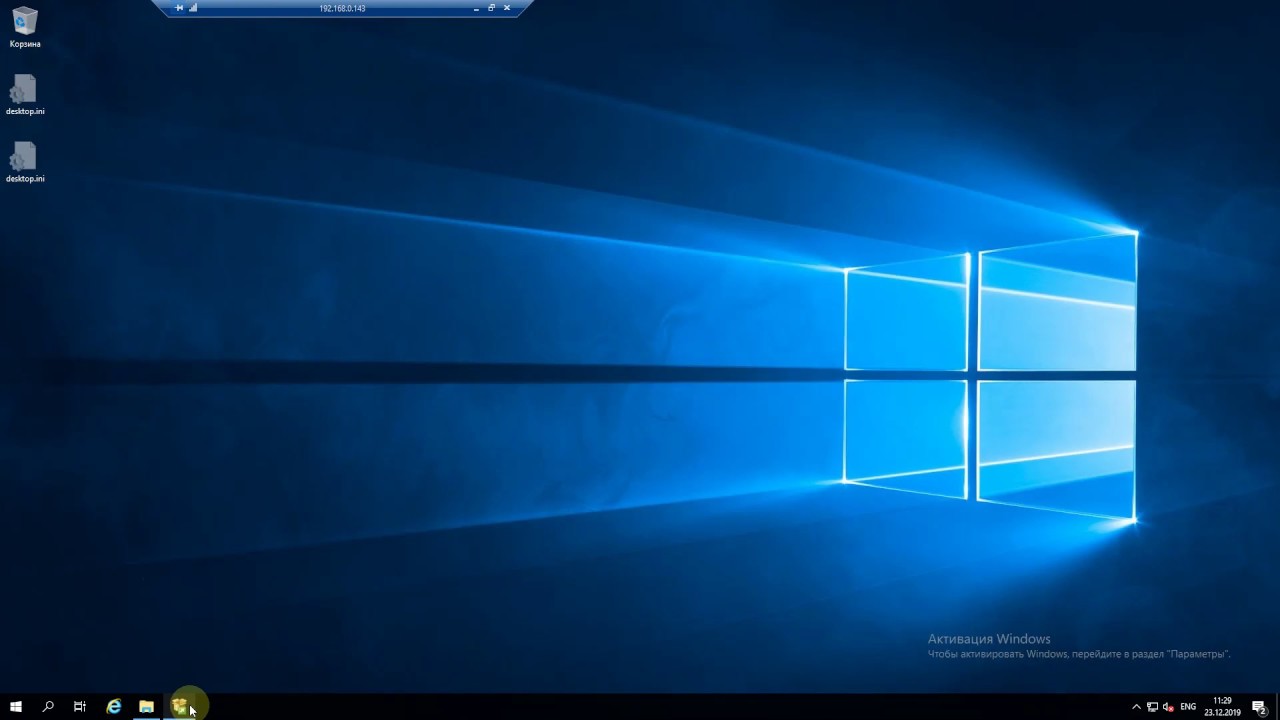Viewport: 1280px width, 720px height.
Task: Open the network status tray icon
Action: pos(1152,707)
